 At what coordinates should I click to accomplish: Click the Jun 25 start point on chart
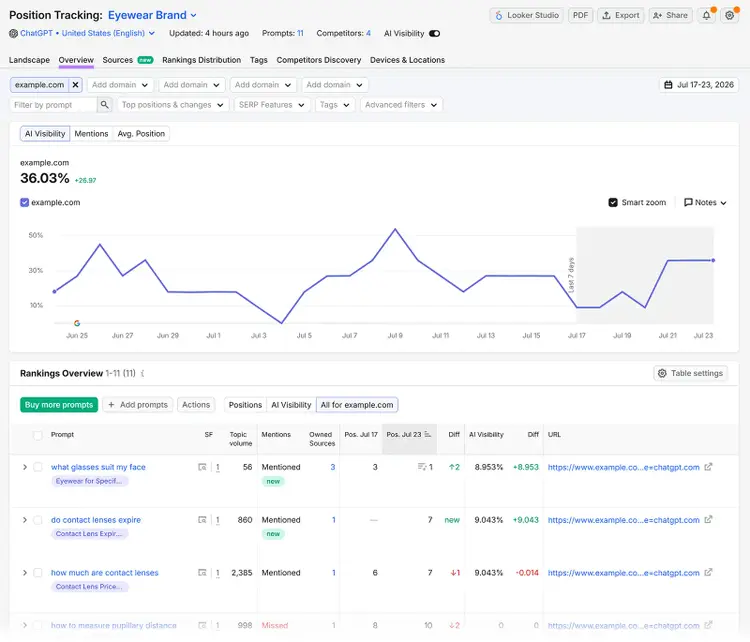(x=54, y=291)
